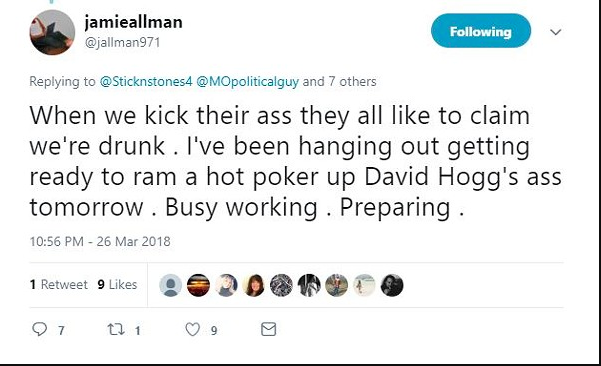
Task: Click the brown-haired woman liker avatar
Action: tap(254, 285)
